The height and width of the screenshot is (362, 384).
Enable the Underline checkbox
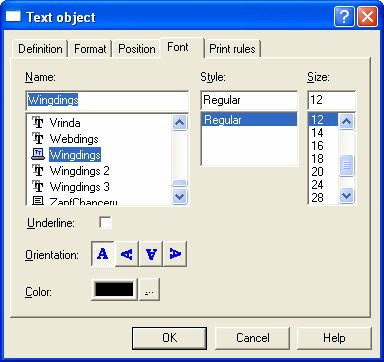point(105,222)
